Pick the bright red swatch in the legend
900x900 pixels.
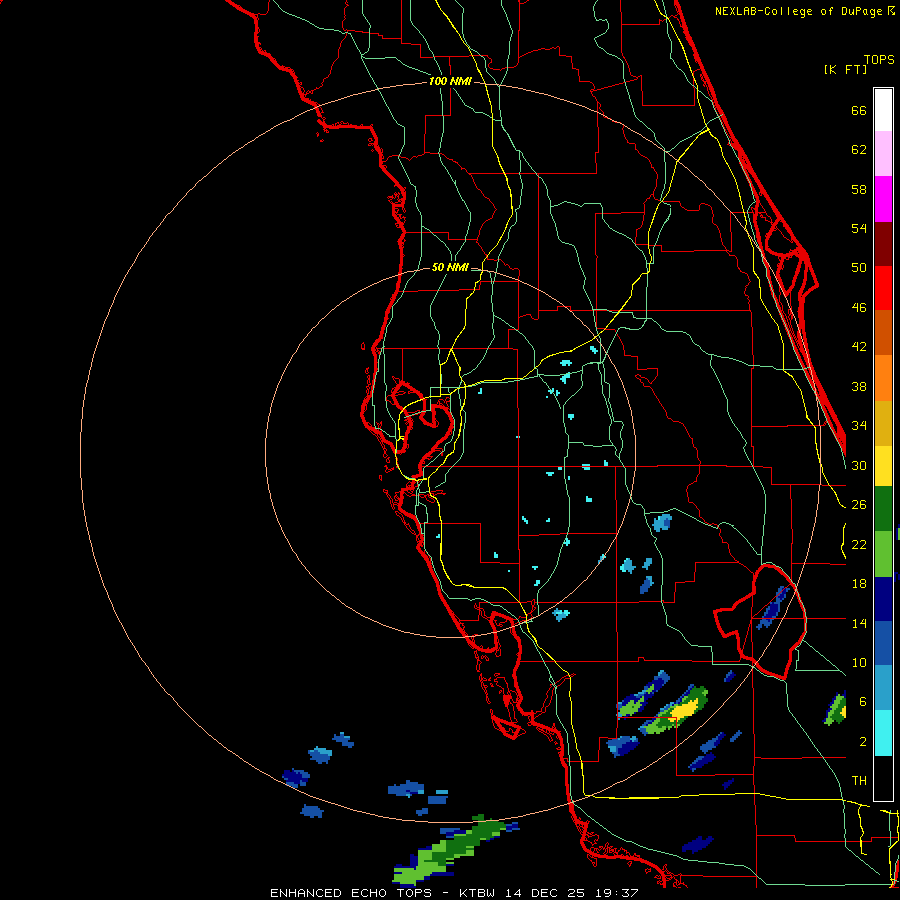point(883,288)
